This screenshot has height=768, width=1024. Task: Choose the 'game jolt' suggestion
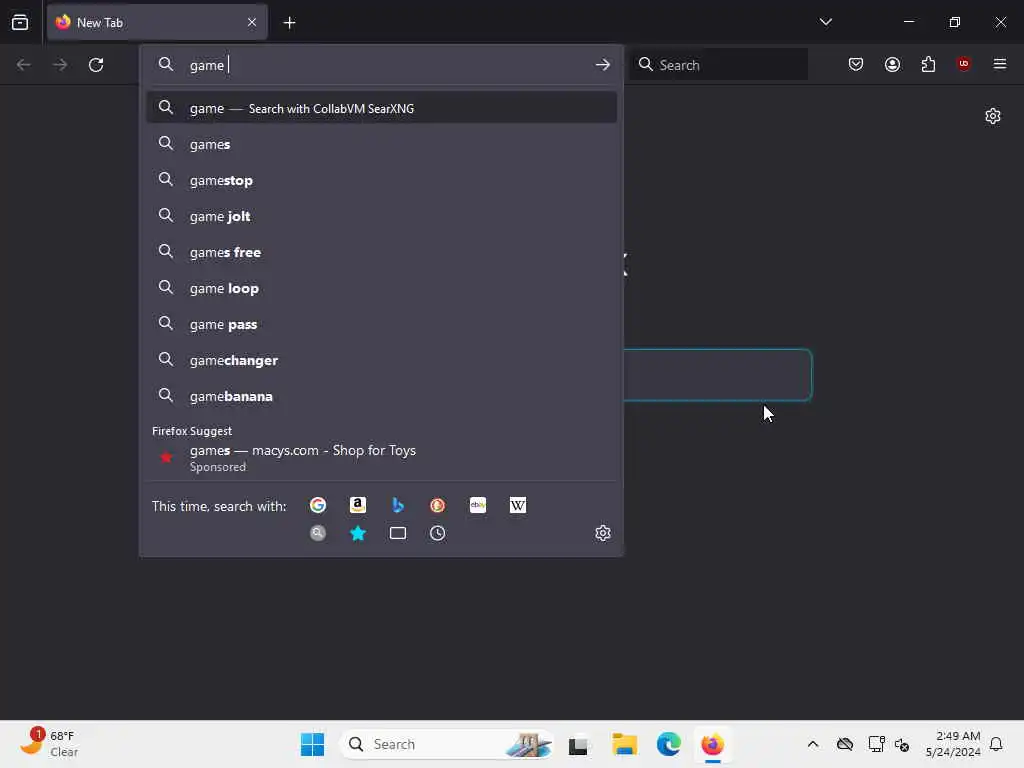382,216
